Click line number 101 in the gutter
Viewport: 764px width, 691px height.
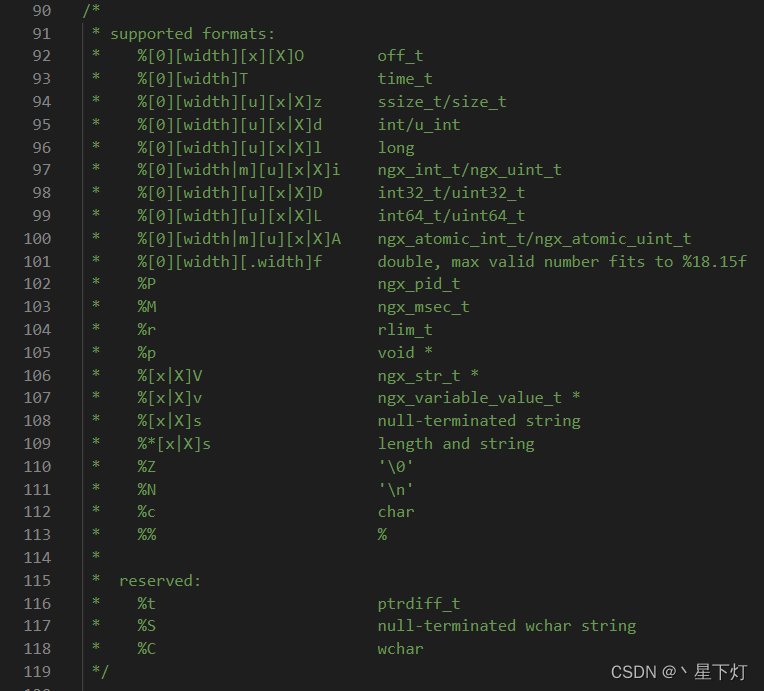point(37,262)
